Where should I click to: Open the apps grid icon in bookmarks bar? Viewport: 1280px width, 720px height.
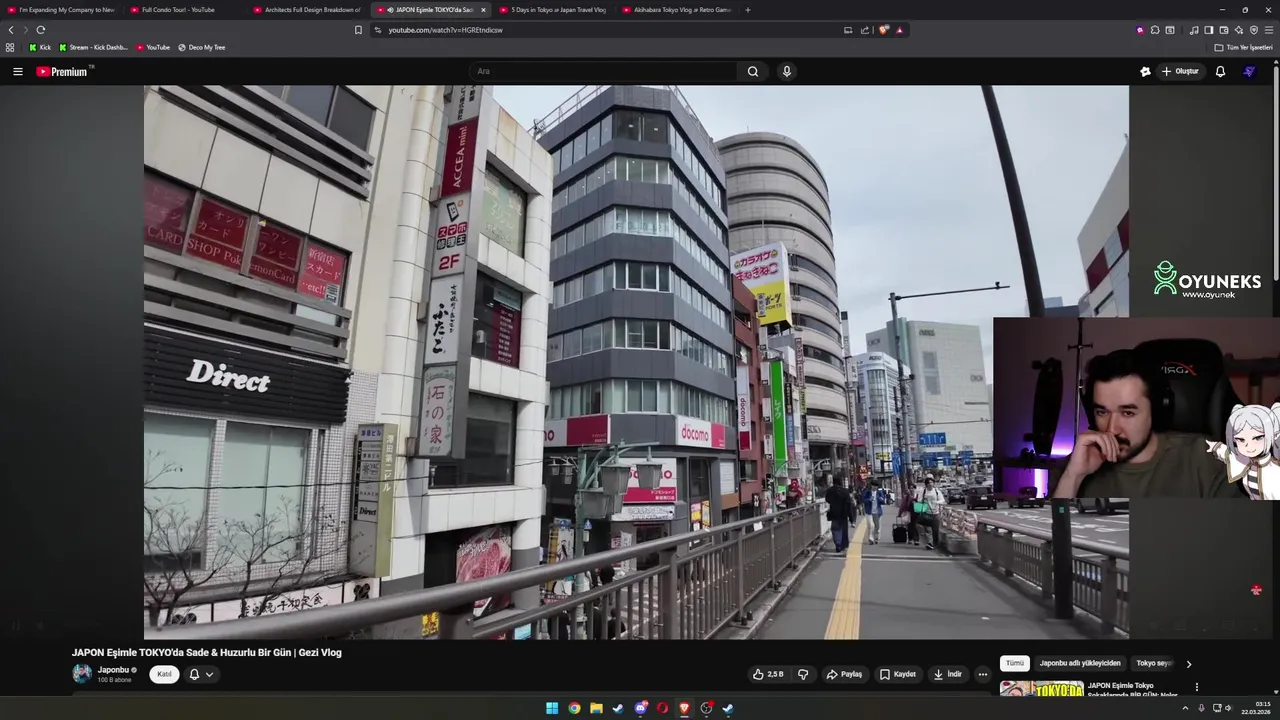point(10,47)
